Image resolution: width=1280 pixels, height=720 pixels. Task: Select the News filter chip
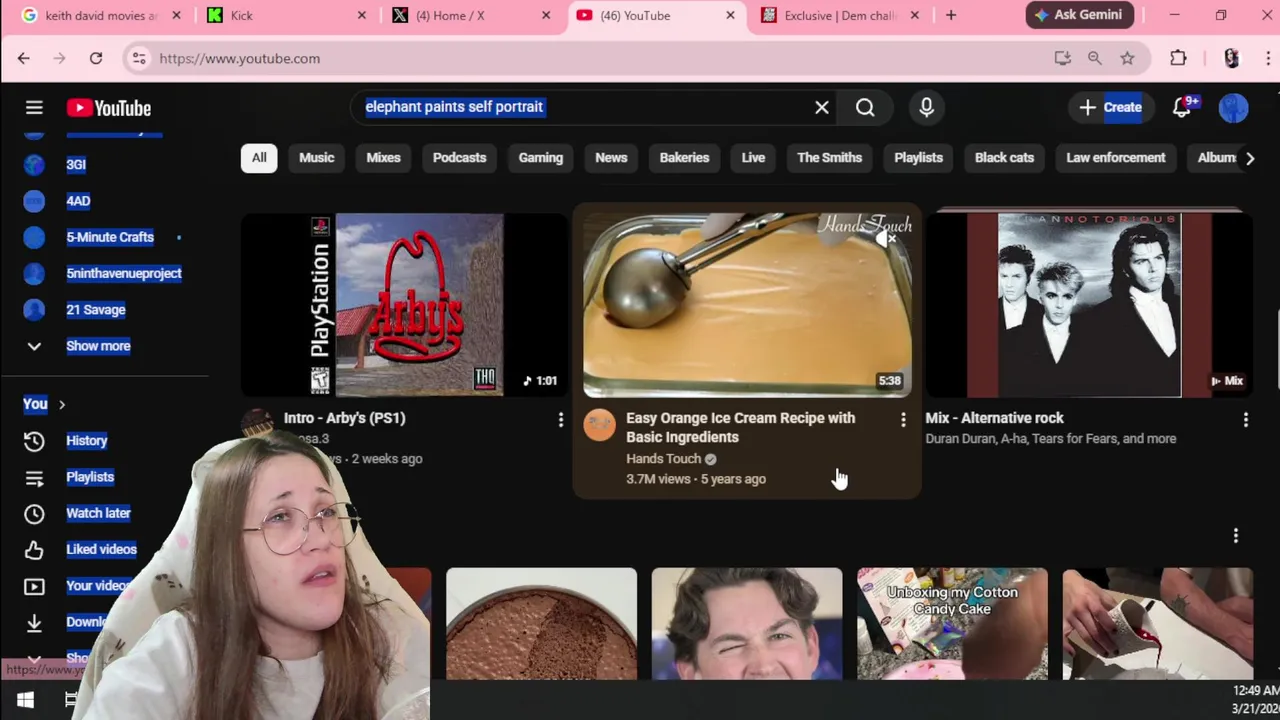pyautogui.click(x=611, y=157)
